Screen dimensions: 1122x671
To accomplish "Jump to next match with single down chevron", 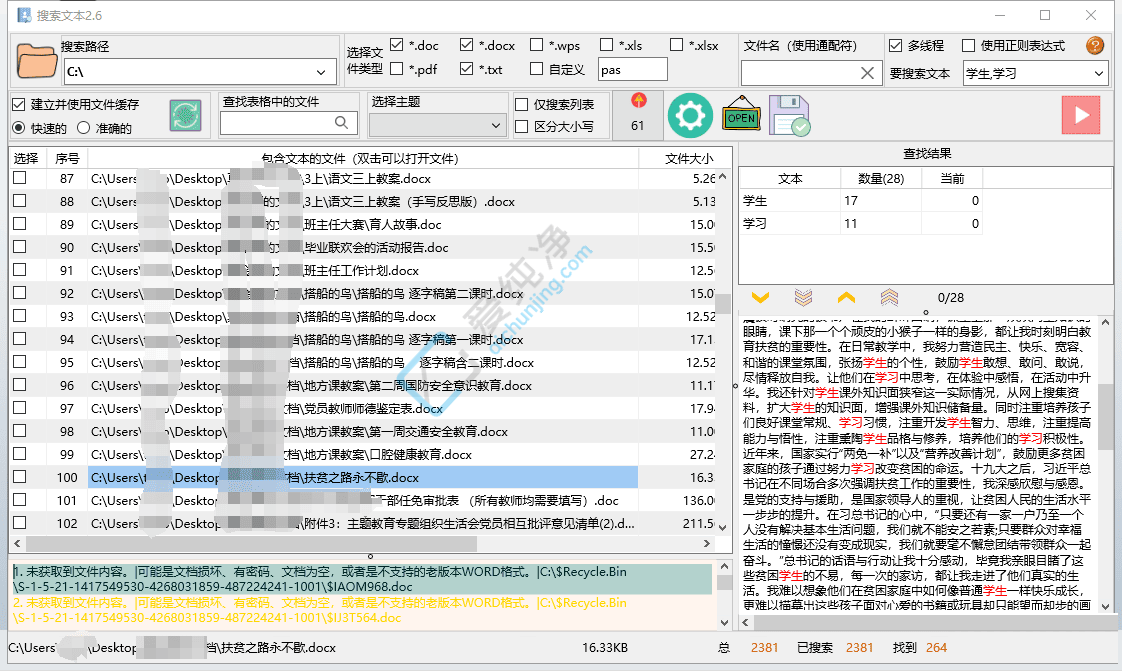I will coord(760,298).
